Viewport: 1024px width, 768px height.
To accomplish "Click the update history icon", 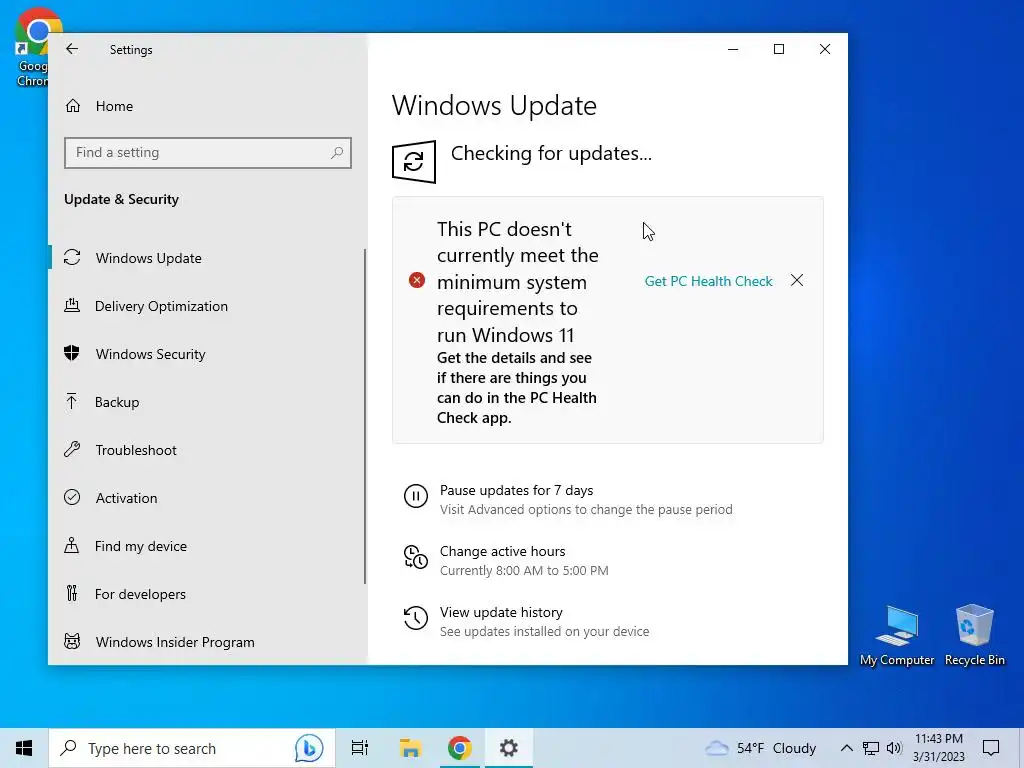I will [416, 618].
